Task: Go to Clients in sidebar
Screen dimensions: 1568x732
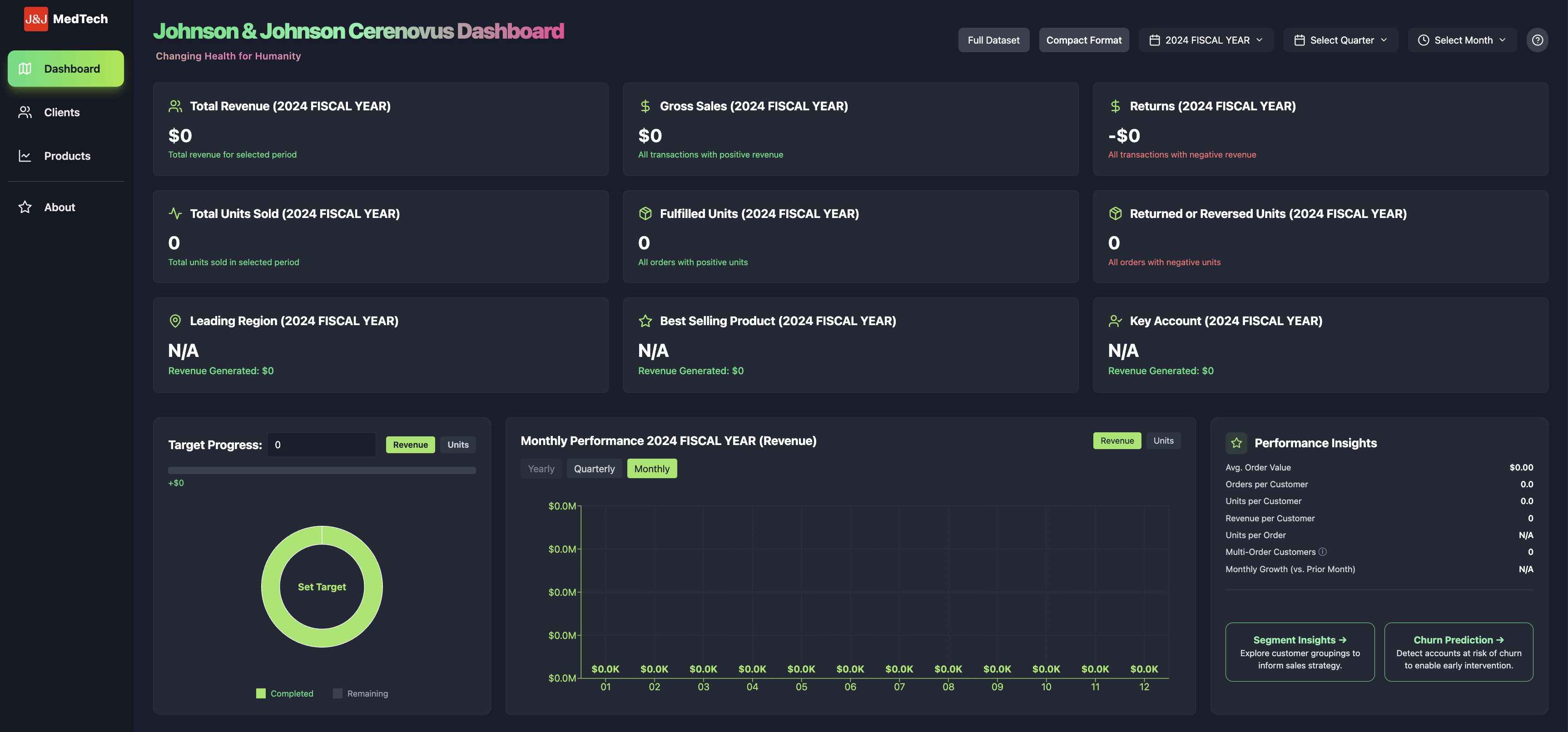Action: click(61, 113)
